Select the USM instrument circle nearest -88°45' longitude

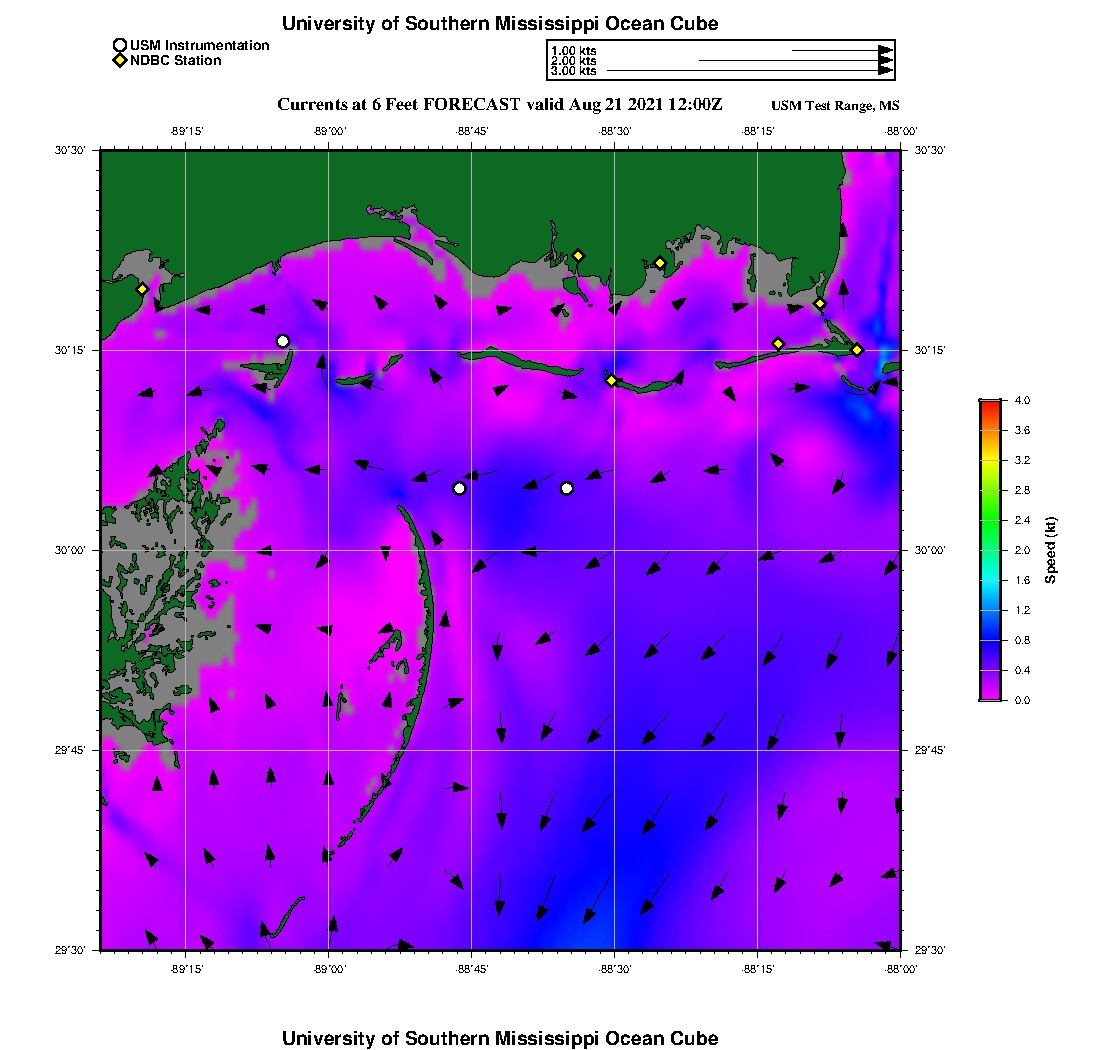coord(459,488)
